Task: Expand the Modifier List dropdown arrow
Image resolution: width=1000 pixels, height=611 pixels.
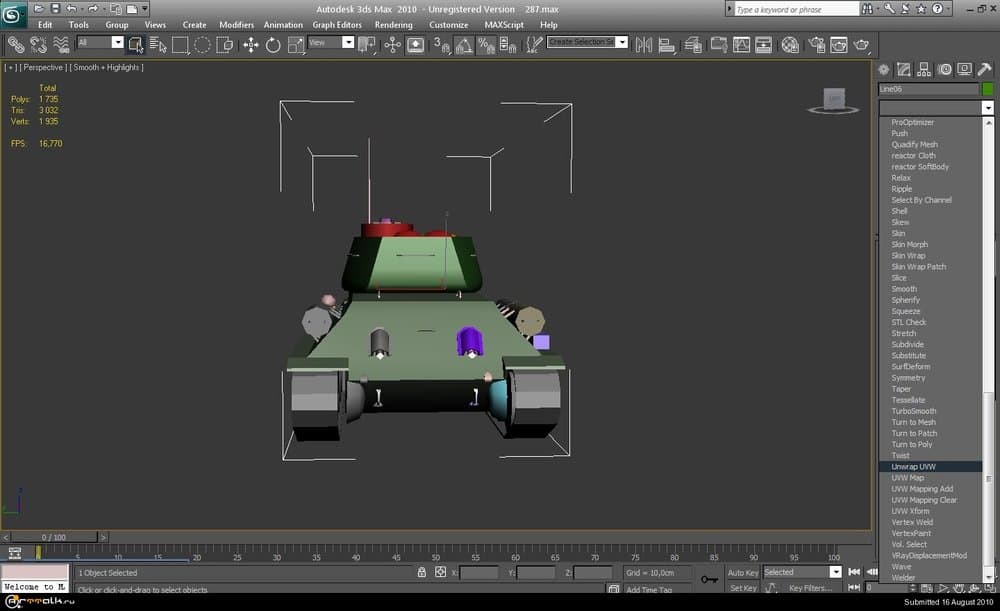Action: 987,108
